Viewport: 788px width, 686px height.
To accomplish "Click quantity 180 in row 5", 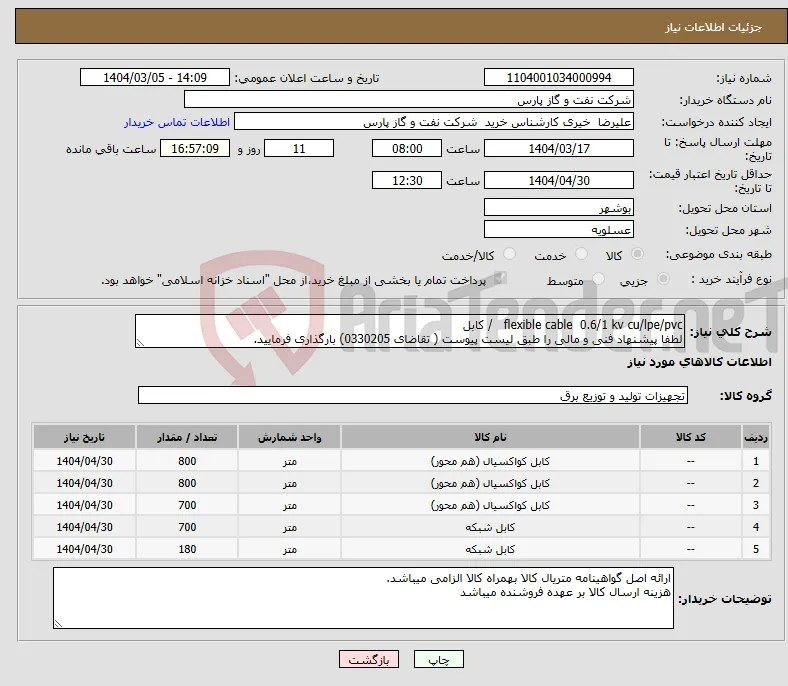I will coord(187,549).
